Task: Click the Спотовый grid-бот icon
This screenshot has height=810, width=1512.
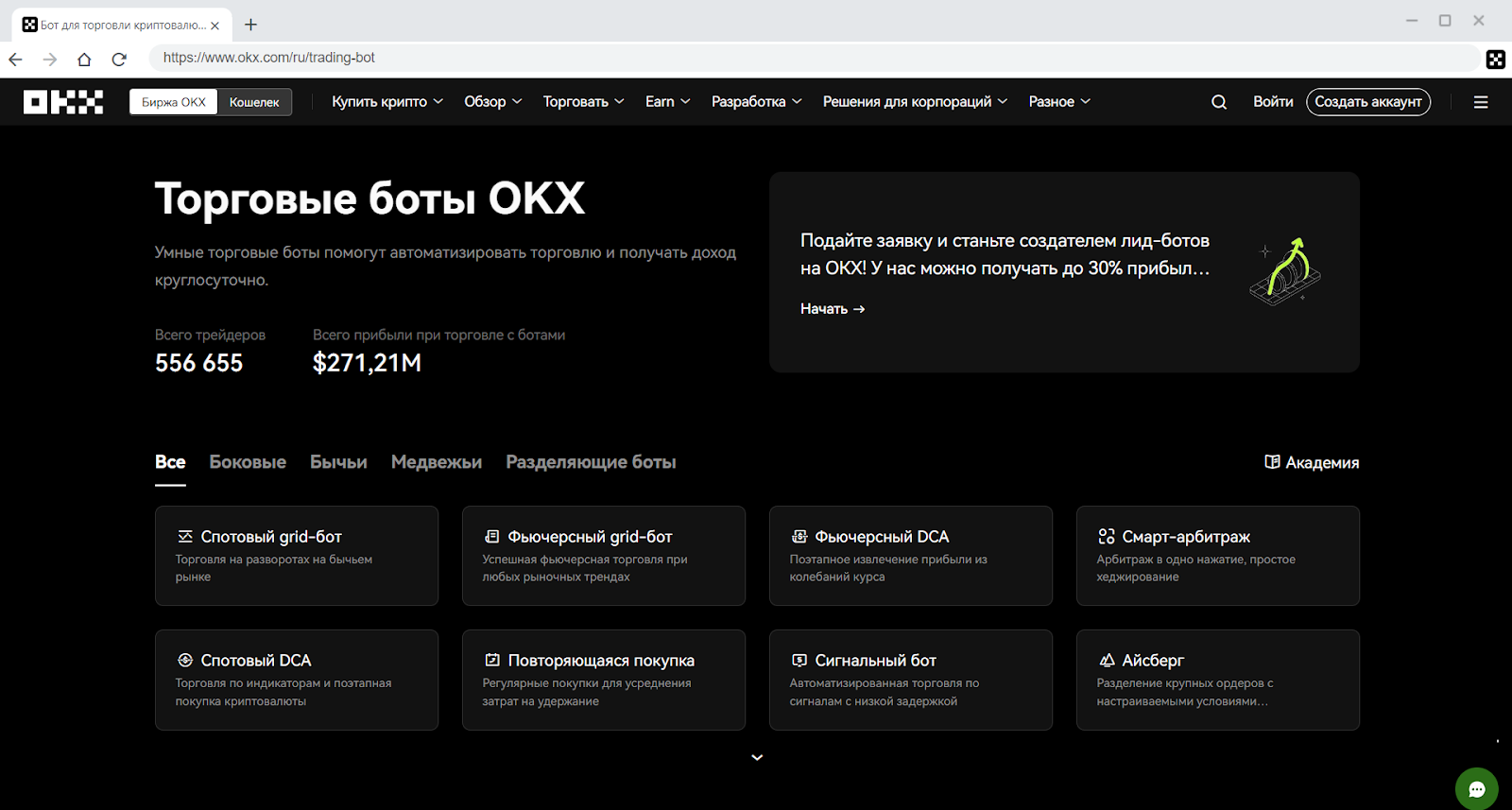Action: pos(185,536)
